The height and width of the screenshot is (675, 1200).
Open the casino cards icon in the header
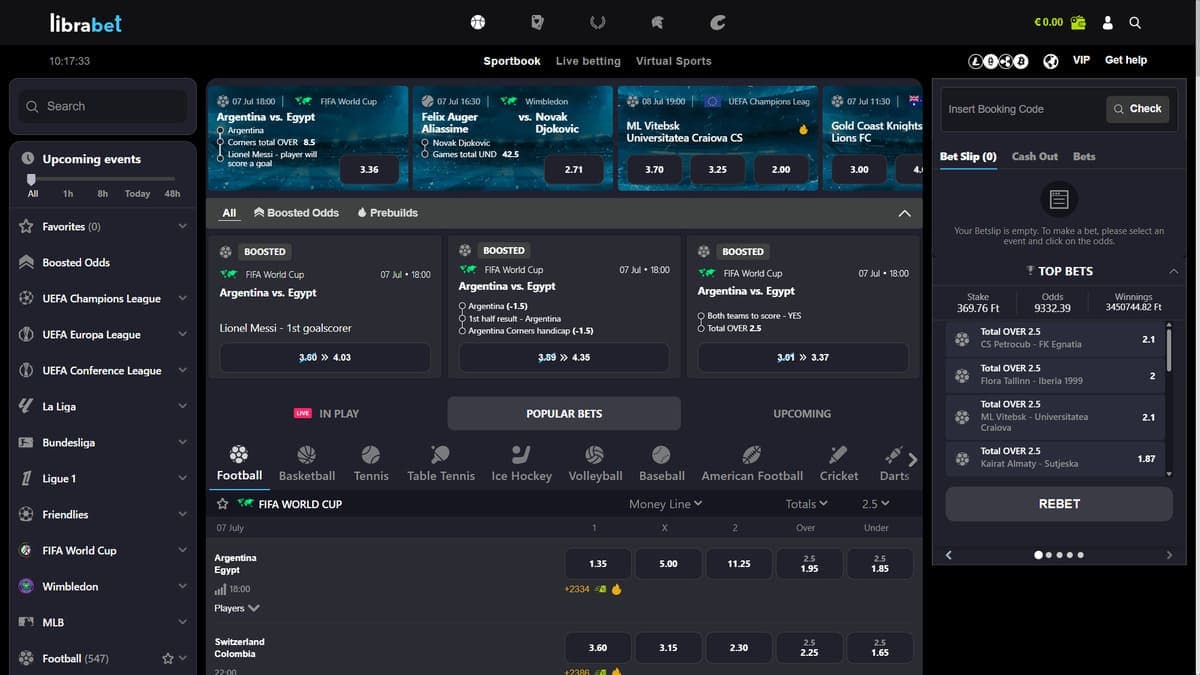click(x=538, y=22)
